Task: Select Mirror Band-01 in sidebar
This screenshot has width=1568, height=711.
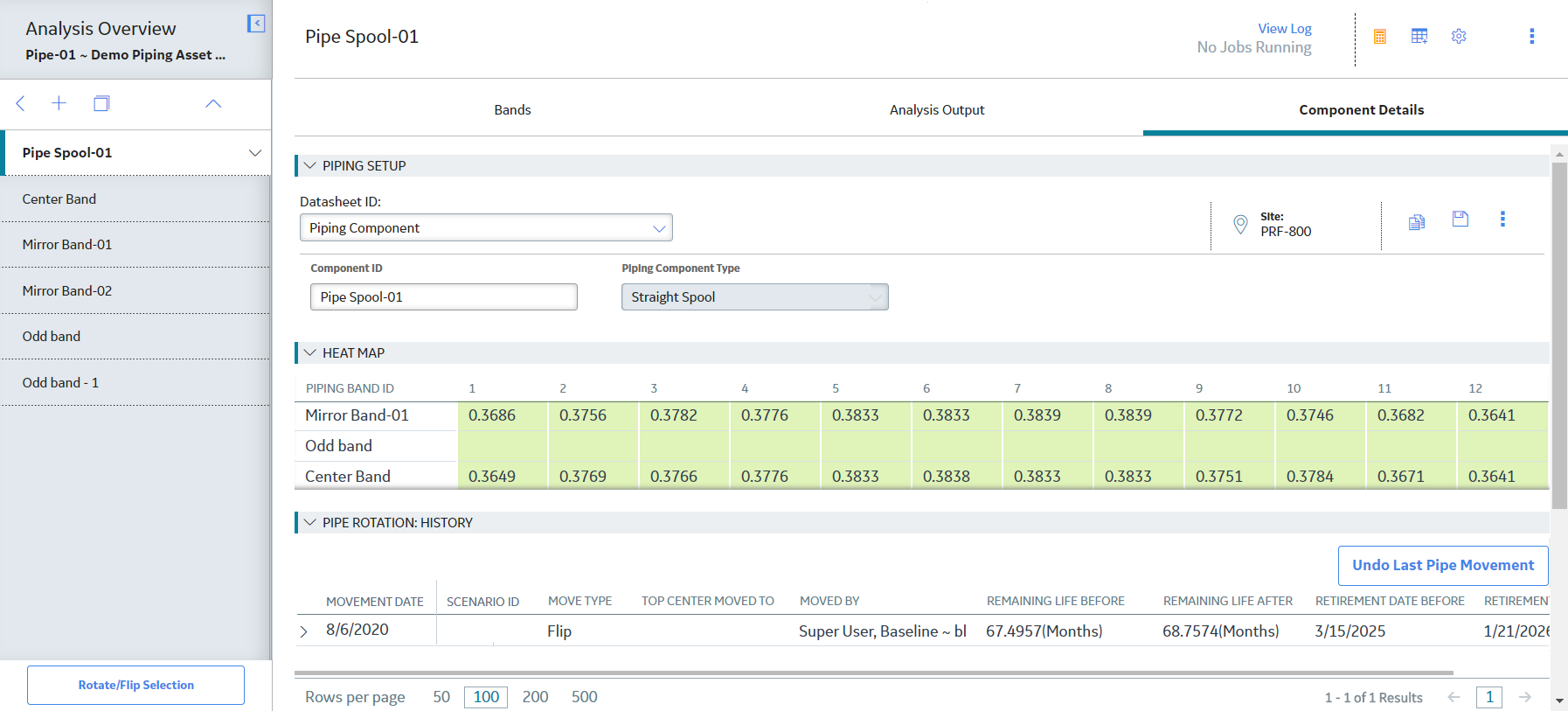Action: [x=135, y=245]
